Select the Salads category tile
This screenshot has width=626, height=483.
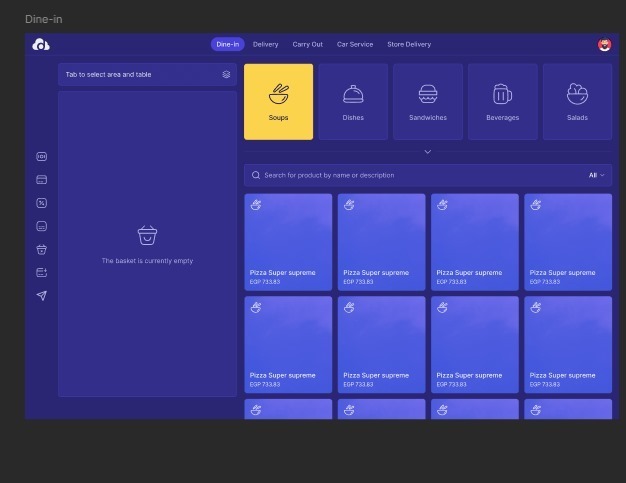577,102
